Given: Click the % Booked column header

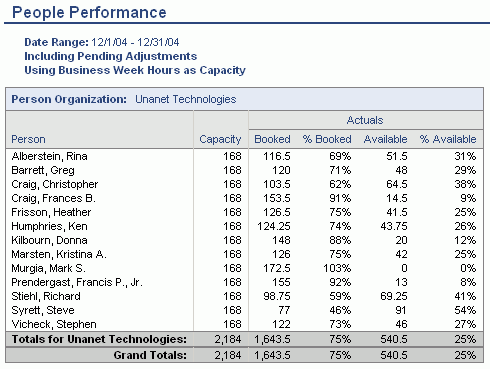Looking at the screenshot, I should [x=327, y=139].
